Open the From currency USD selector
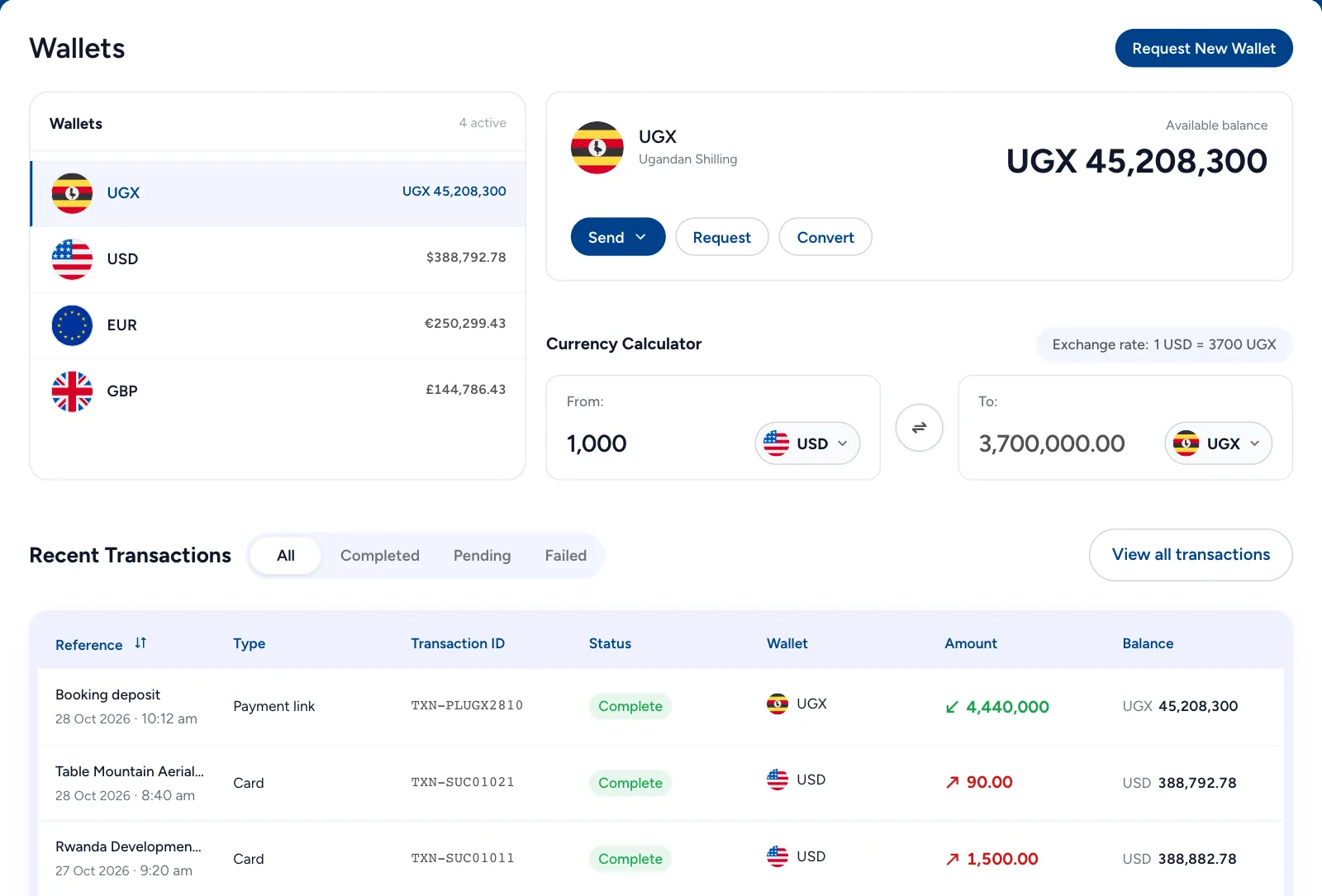The image size is (1322, 896). click(807, 443)
